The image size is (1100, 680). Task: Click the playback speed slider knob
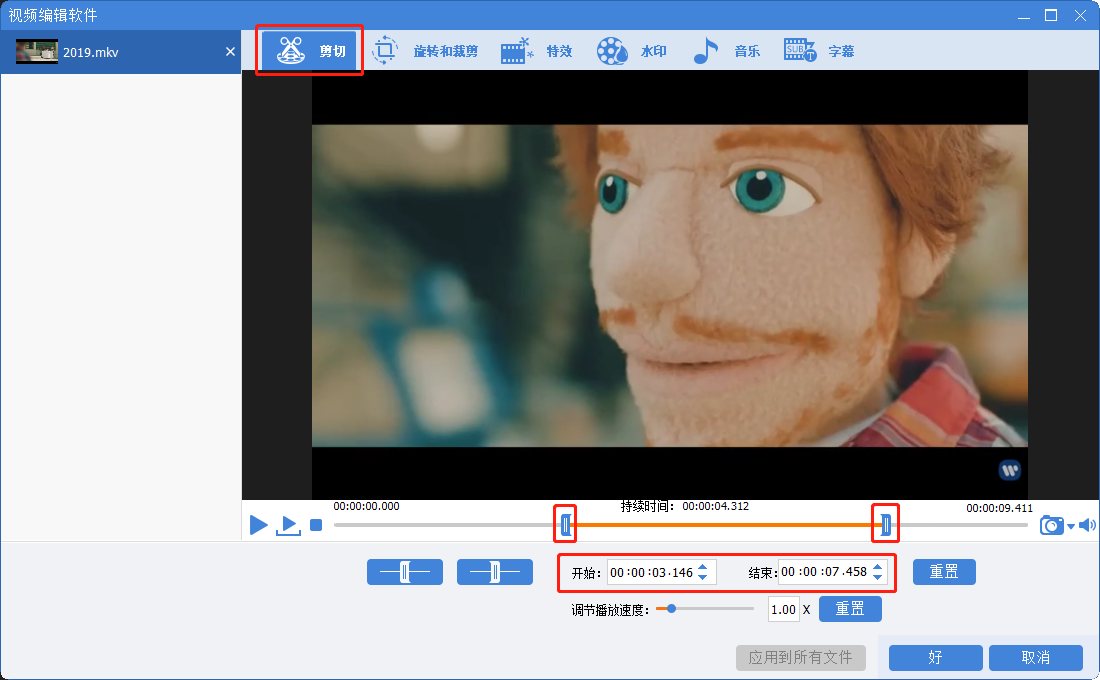point(671,608)
